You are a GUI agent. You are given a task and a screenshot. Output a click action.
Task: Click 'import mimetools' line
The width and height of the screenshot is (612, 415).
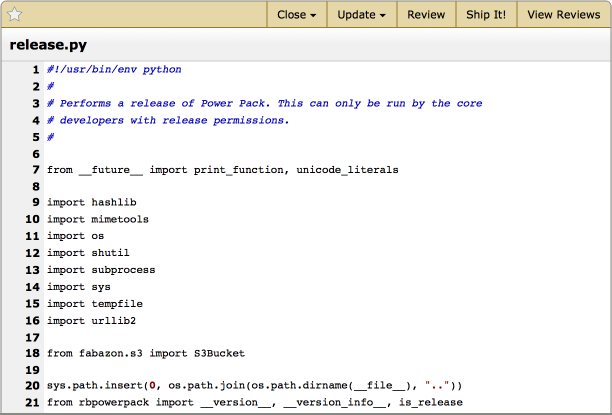click(98, 219)
